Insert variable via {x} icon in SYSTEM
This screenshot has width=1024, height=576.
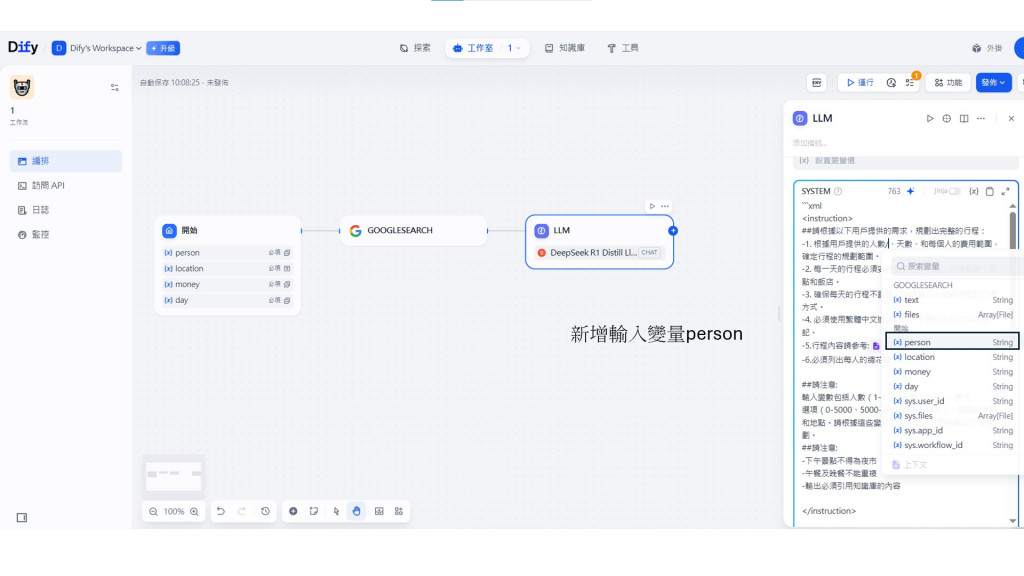[974, 191]
